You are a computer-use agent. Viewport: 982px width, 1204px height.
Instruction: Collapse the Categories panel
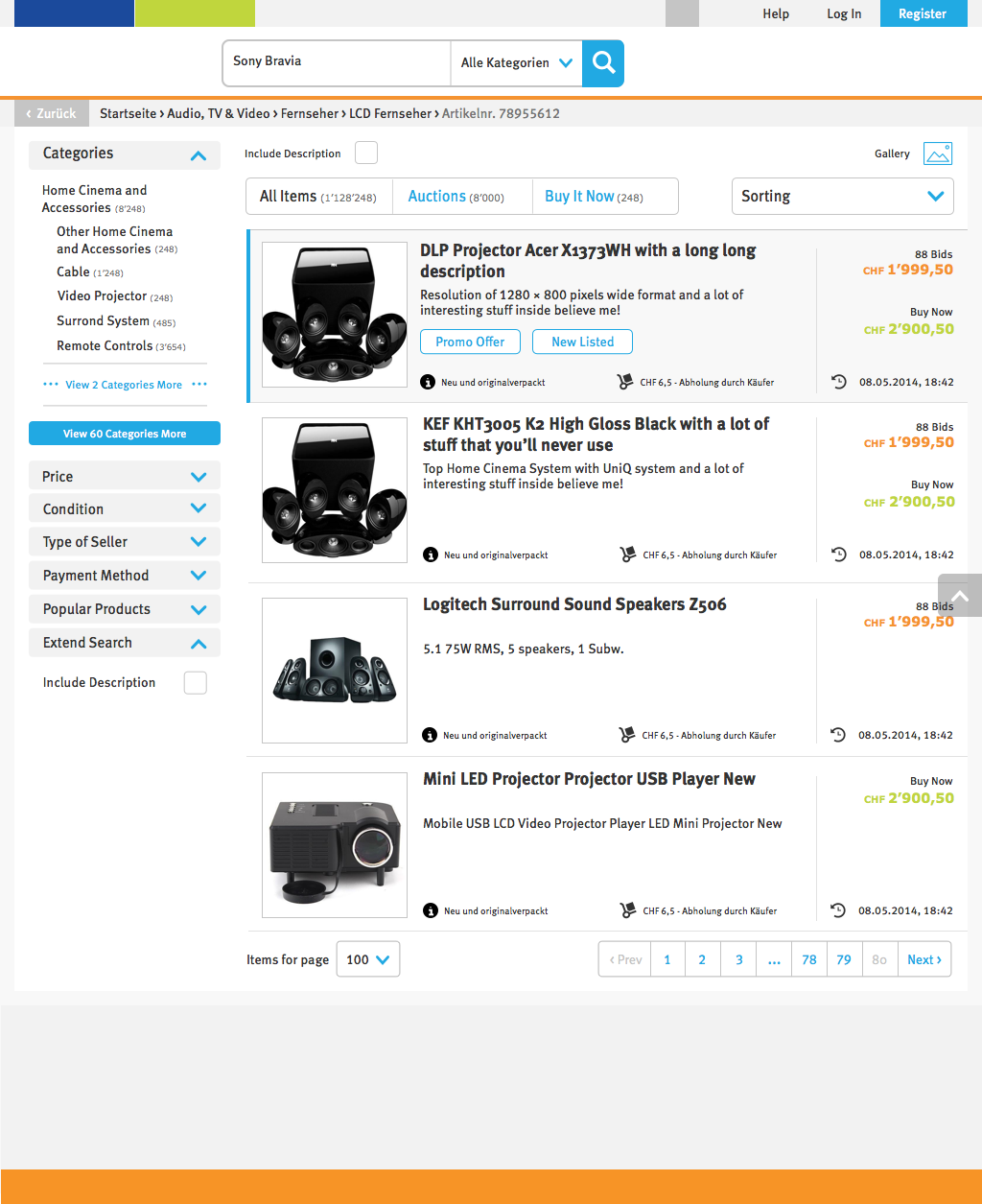pyautogui.click(x=125, y=154)
